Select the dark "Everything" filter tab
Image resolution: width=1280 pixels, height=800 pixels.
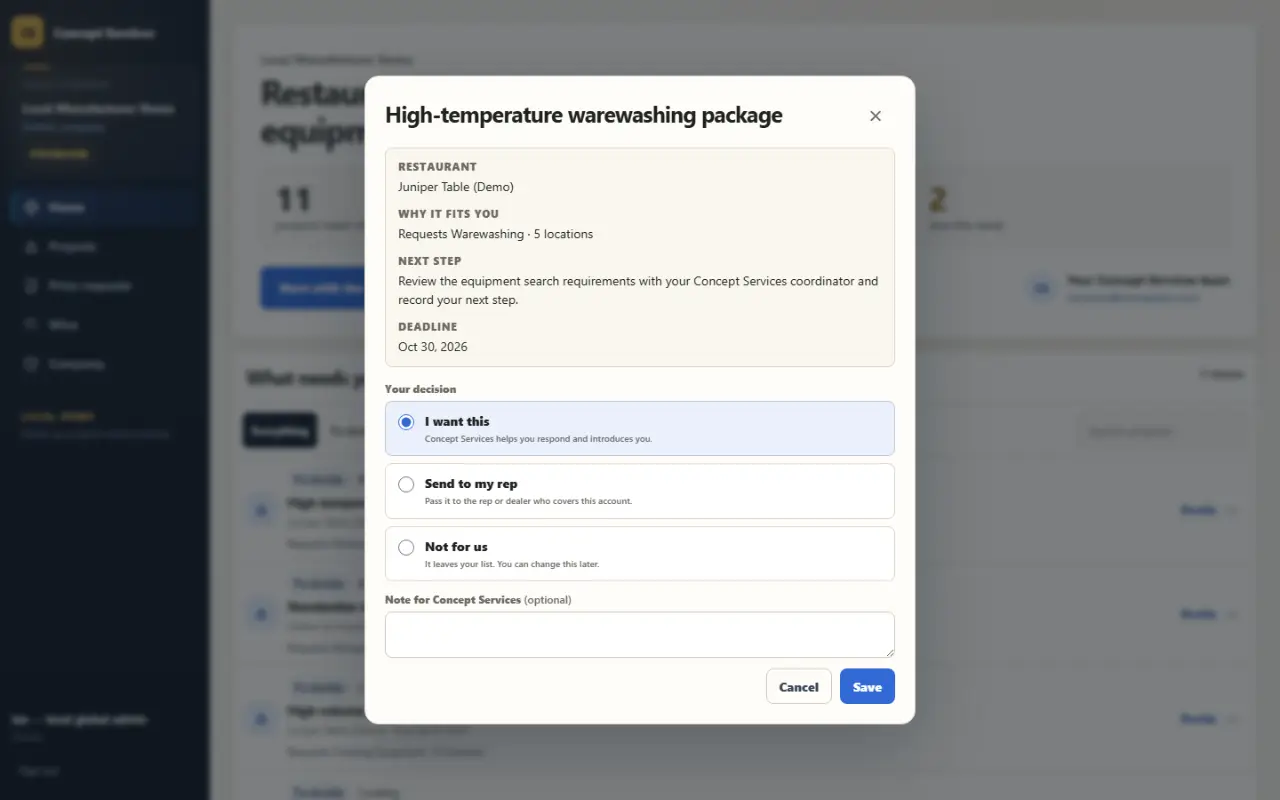(x=280, y=431)
